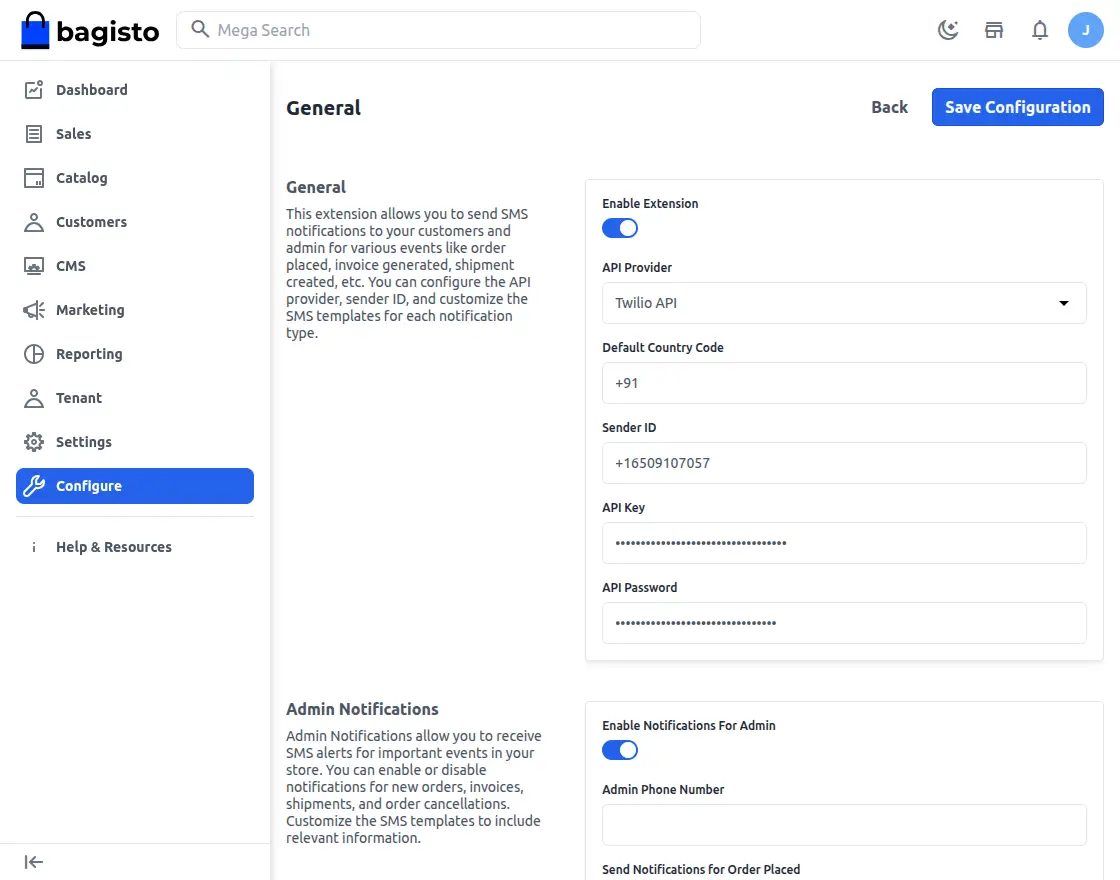Focus the Mega Search field
The image size is (1120, 880).
(x=439, y=30)
